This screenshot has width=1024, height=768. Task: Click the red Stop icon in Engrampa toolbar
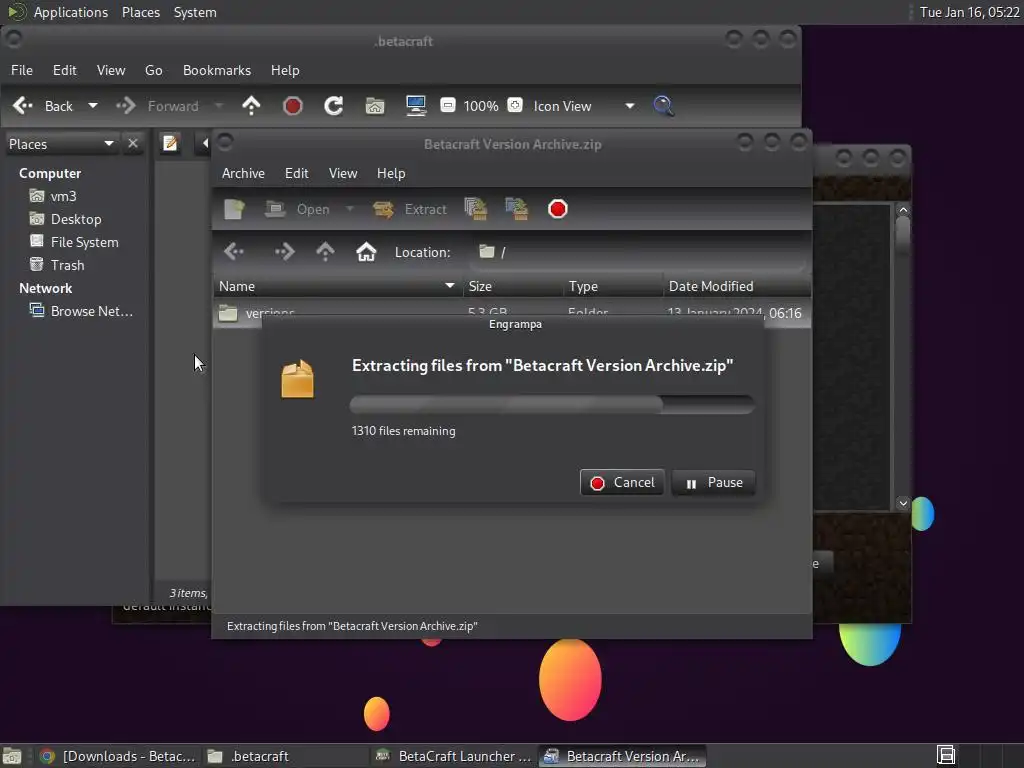tap(558, 209)
